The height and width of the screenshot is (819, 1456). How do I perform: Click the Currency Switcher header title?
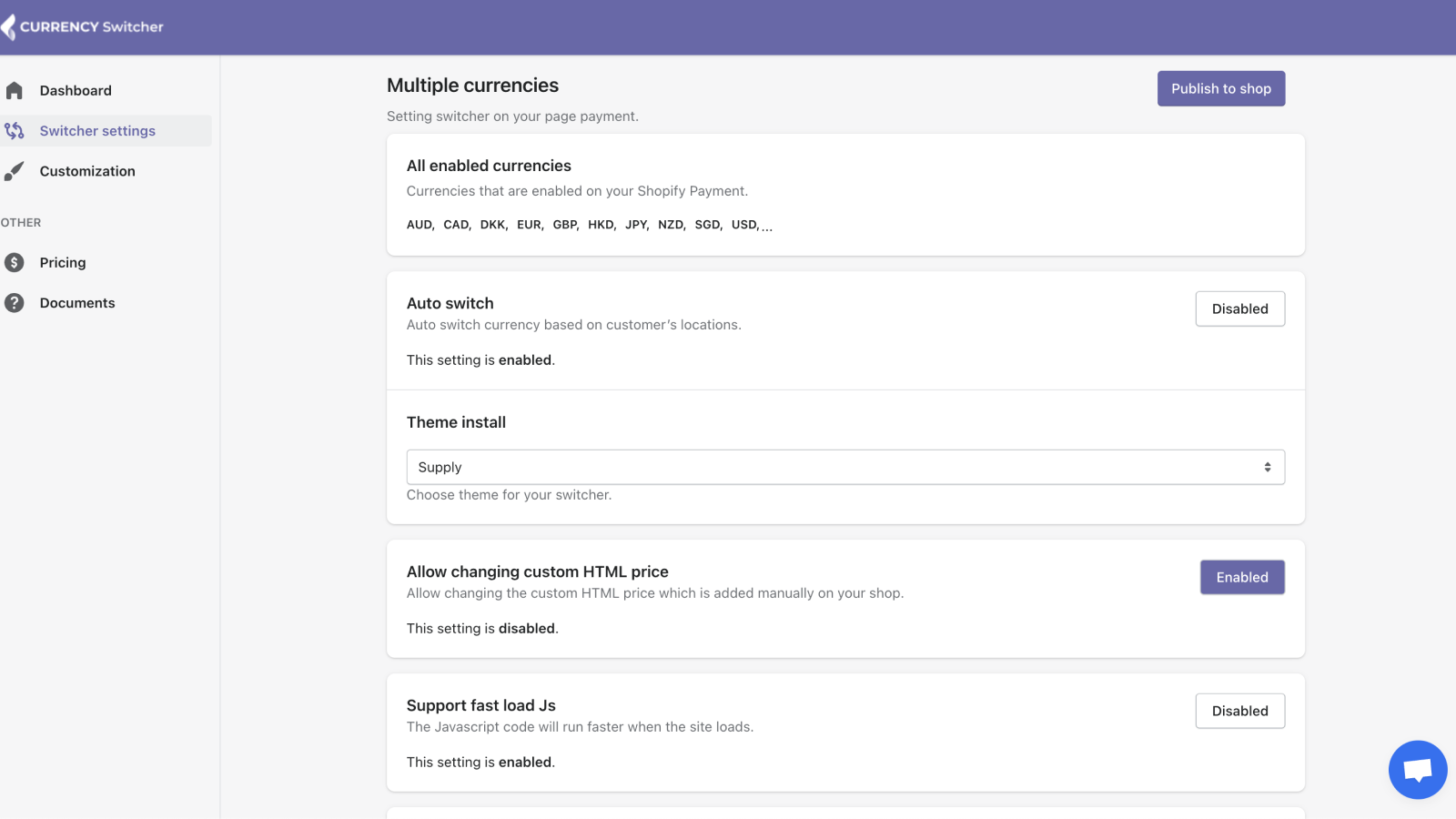pyautogui.click(x=92, y=27)
